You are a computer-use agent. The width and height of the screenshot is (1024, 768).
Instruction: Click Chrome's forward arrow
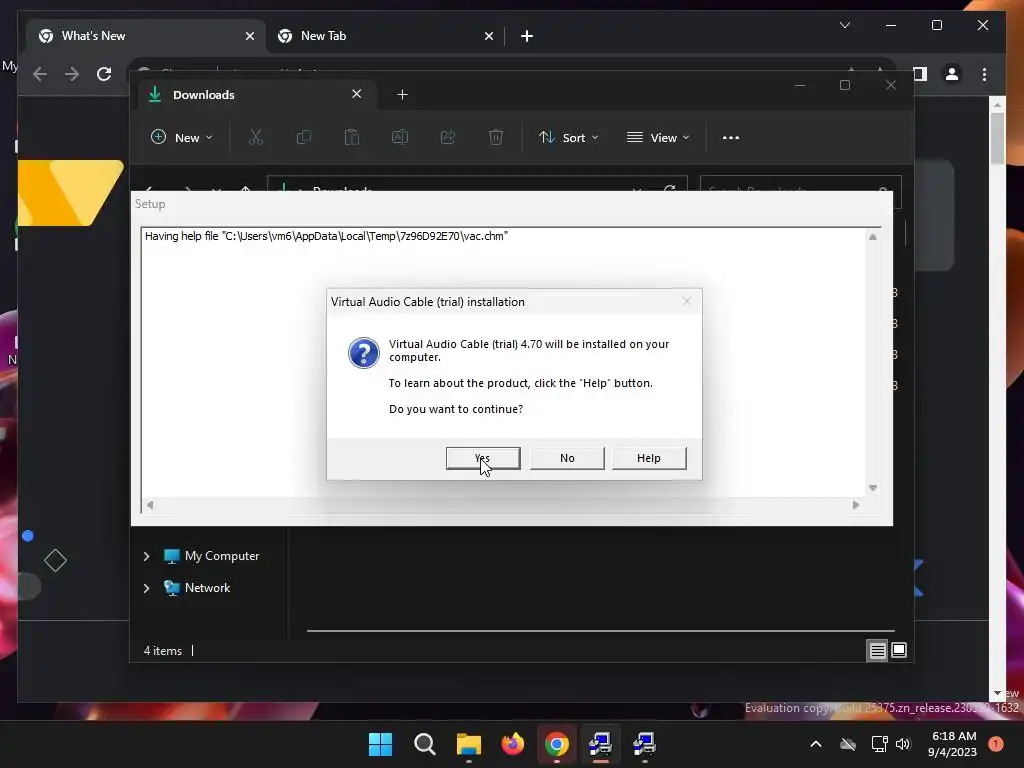click(72, 74)
